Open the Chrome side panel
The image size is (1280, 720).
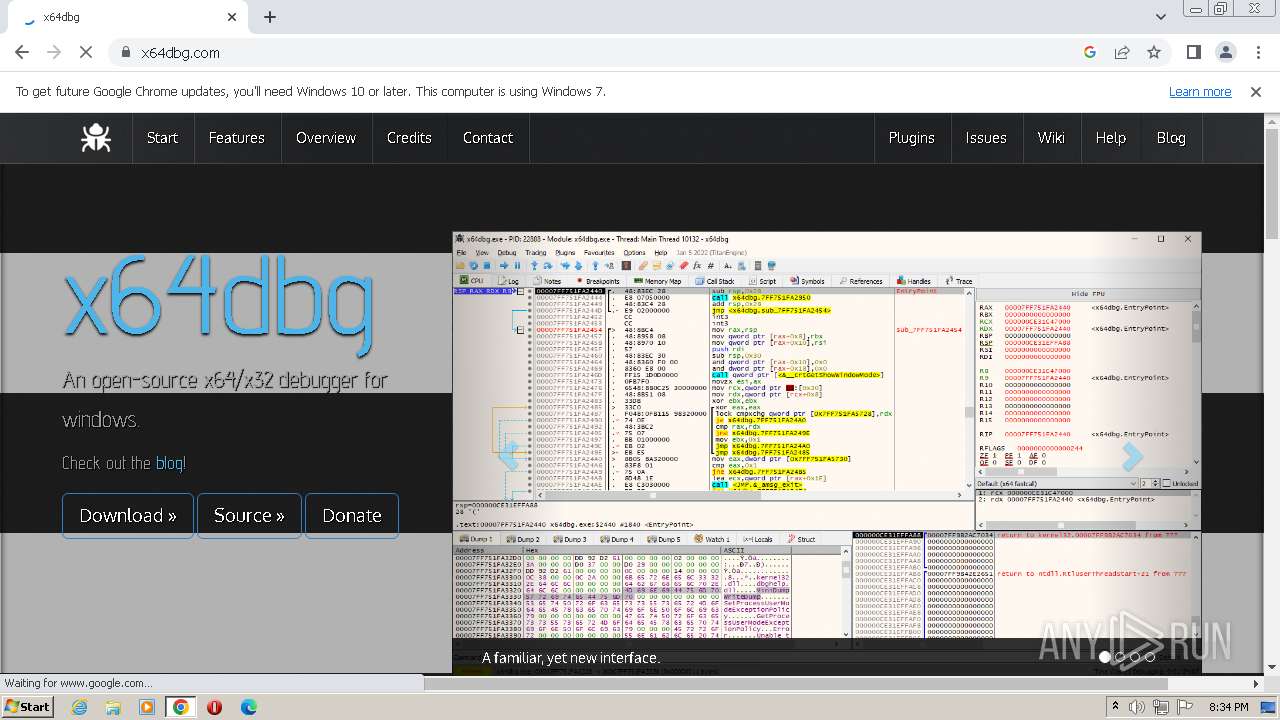pos(1193,52)
